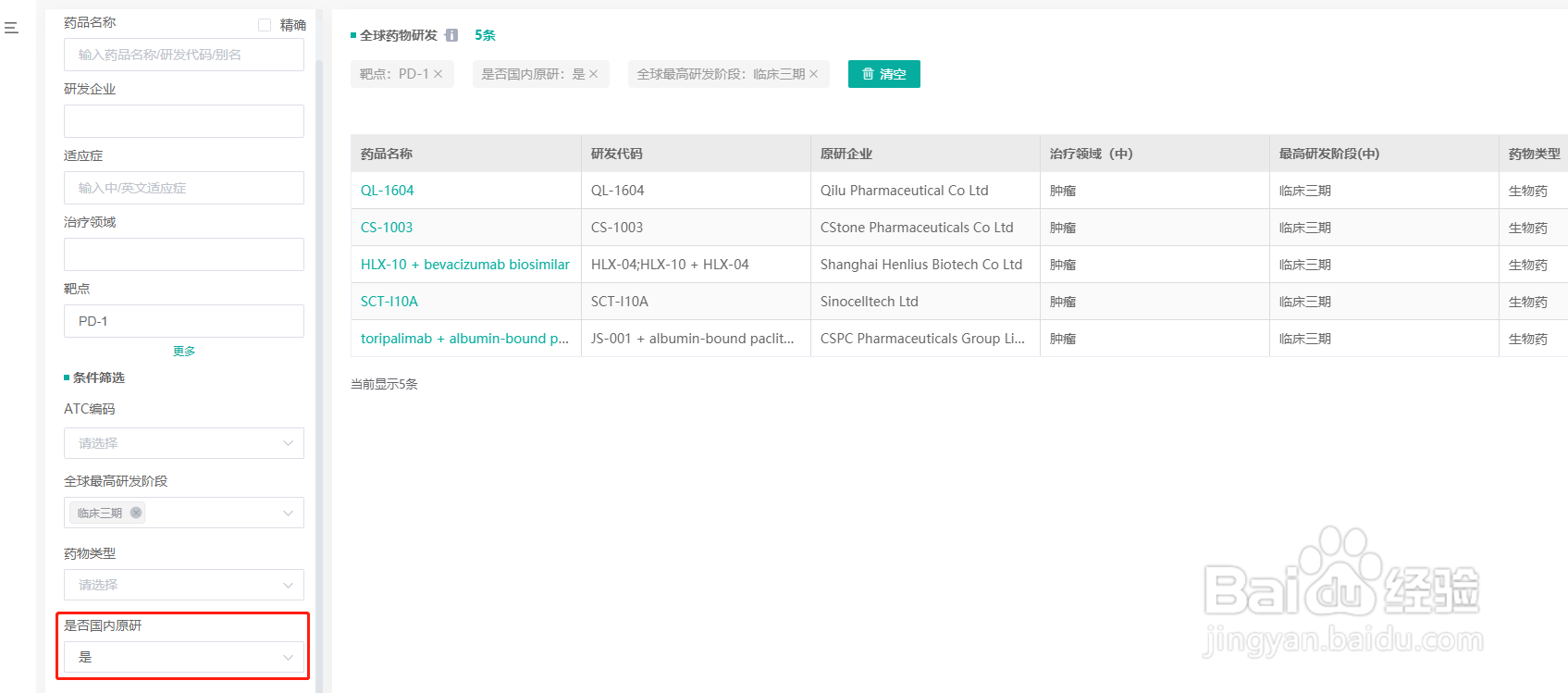Viewport: 1568px width, 693px height.
Task: Open the CS-1003 drug link
Action: pyautogui.click(x=387, y=228)
